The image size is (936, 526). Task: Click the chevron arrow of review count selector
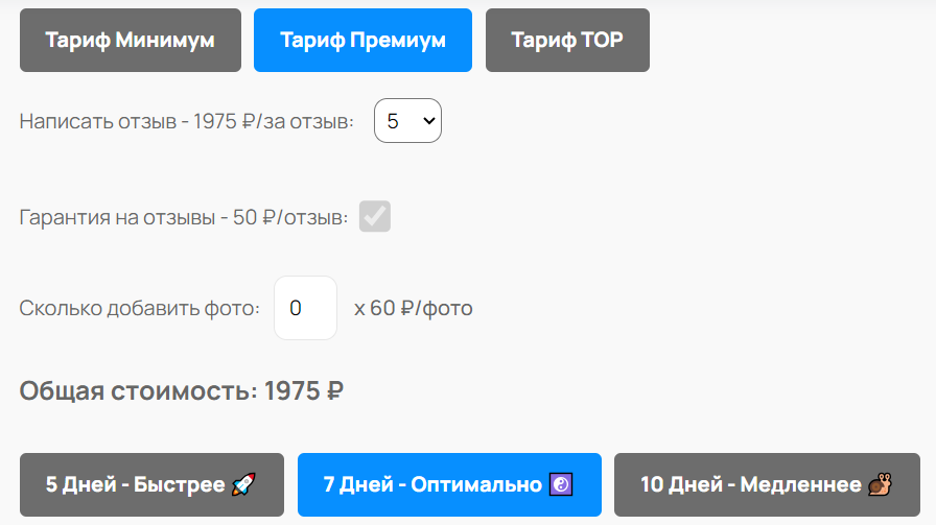click(x=429, y=121)
